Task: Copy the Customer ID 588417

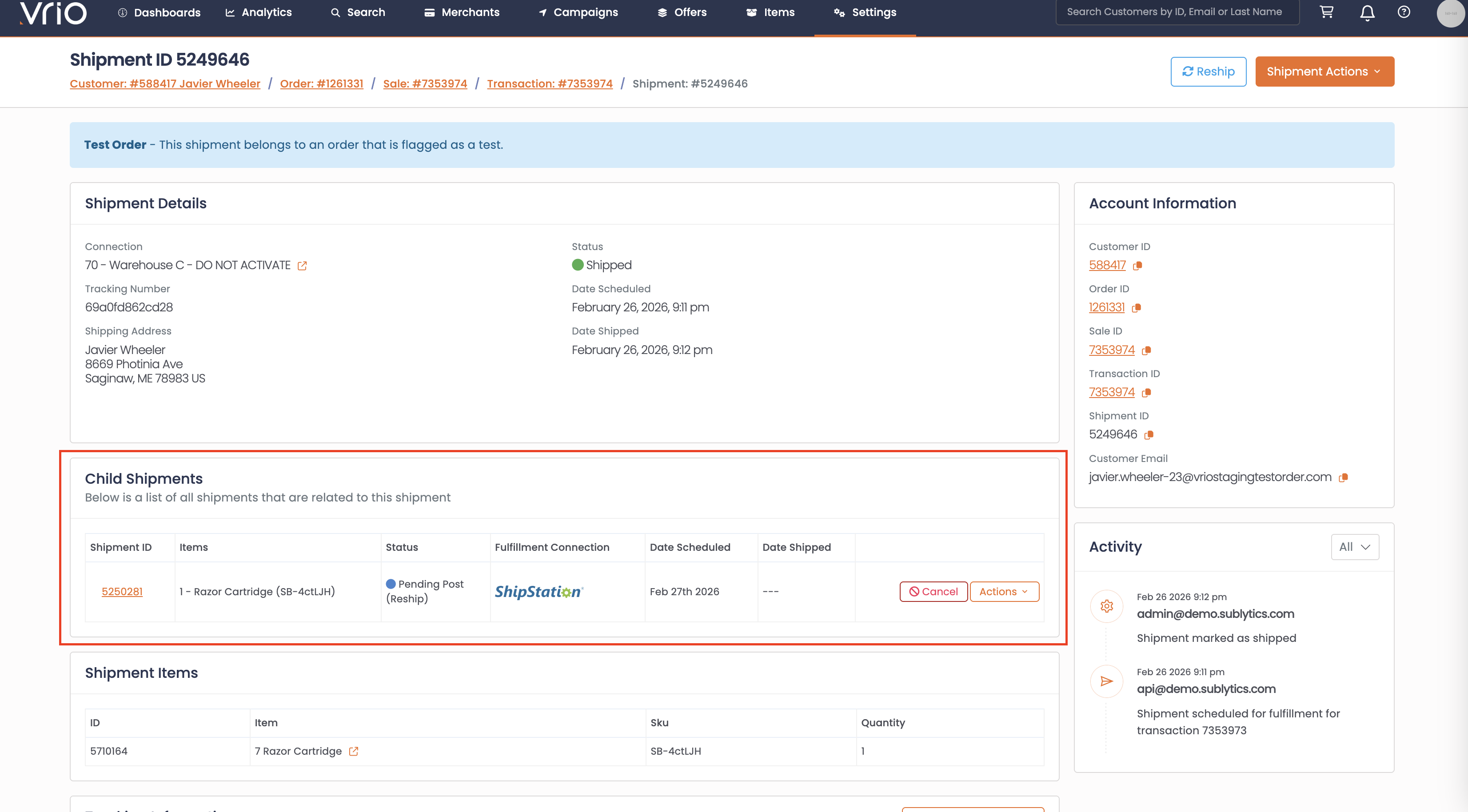Action: coord(1137,266)
